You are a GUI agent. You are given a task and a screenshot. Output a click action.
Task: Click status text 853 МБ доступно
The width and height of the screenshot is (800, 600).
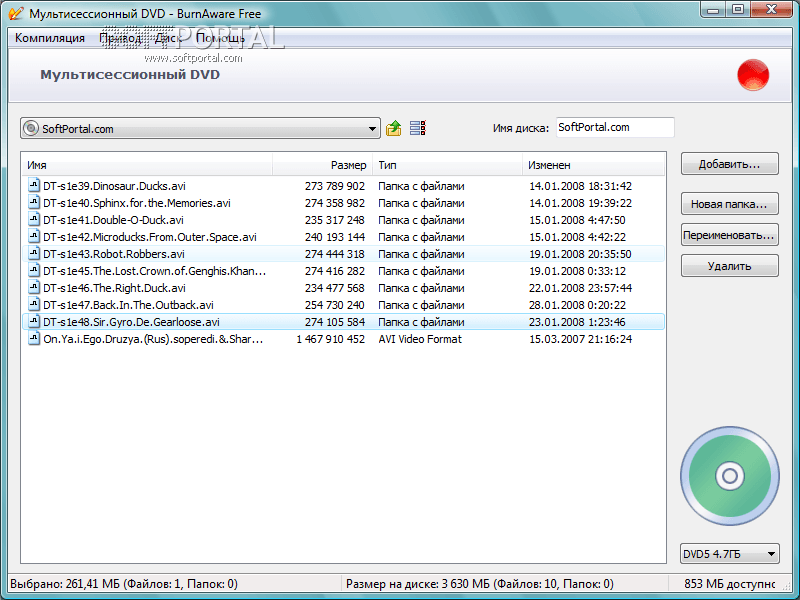point(730,584)
